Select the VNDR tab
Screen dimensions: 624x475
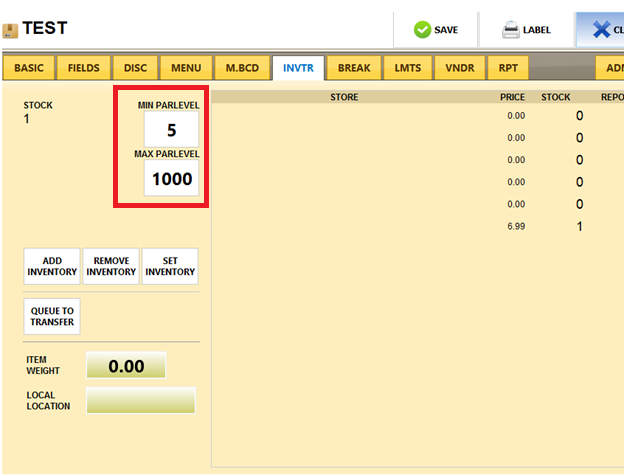[460, 68]
